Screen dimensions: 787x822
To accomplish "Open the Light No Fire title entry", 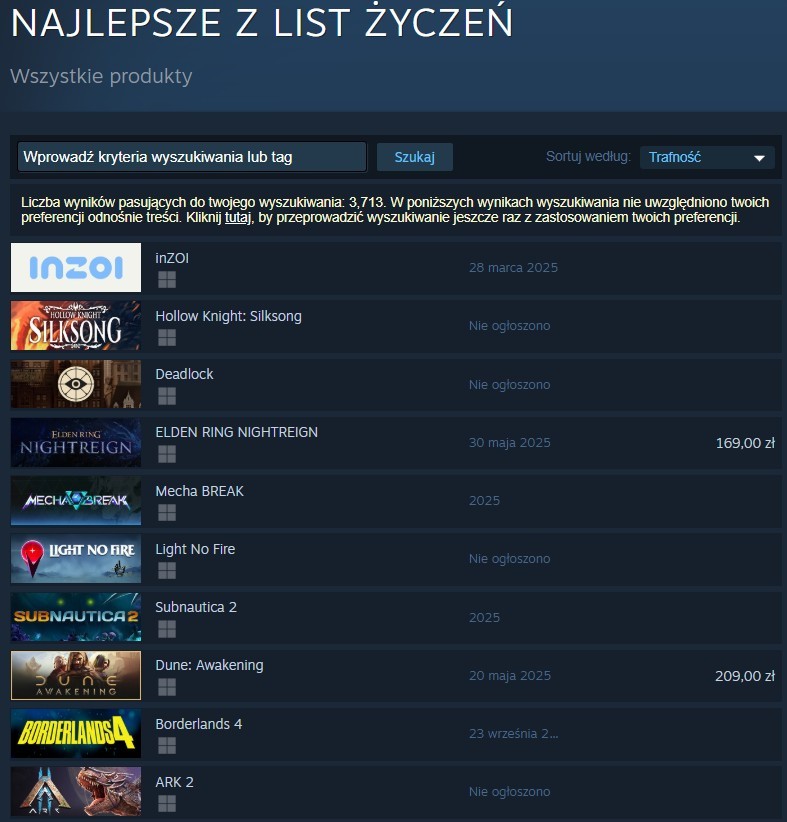I will 195,549.
